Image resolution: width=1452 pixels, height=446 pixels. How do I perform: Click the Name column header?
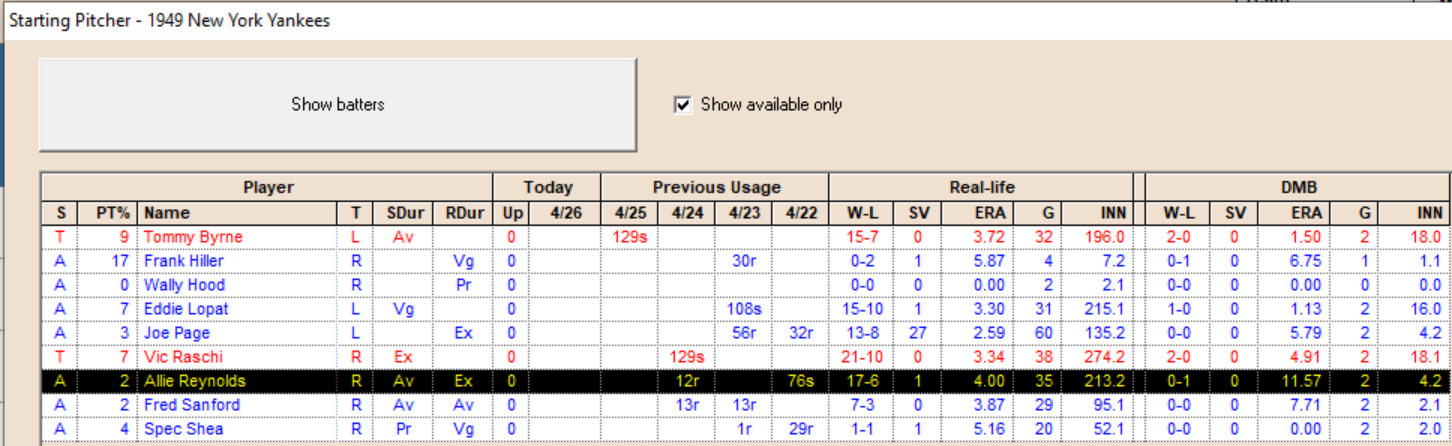click(238, 213)
